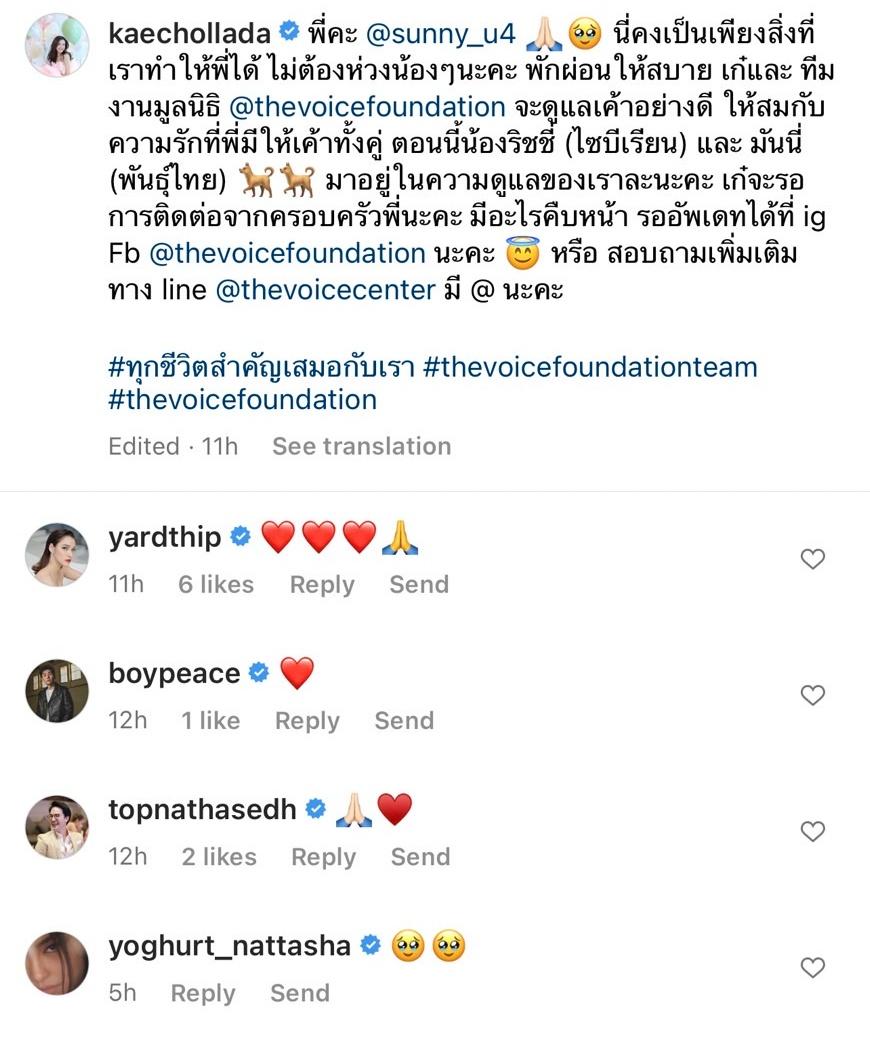This screenshot has height=1046, width=870.
Task: Open kaechollada username link
Action: coord(189,35)
